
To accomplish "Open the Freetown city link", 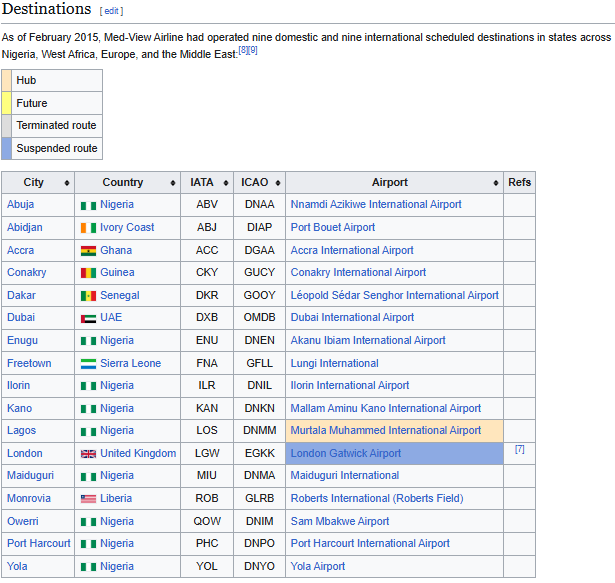I will tap(29, 363).
